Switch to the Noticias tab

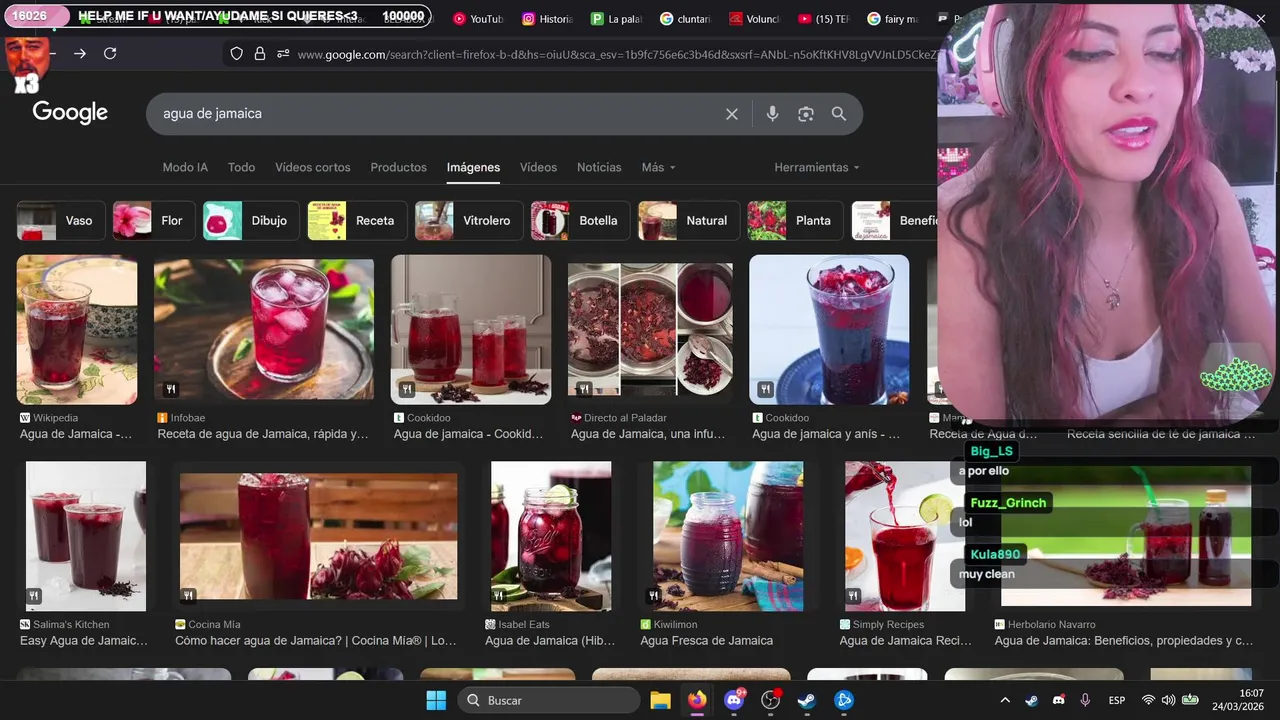(x=599, y=167)
